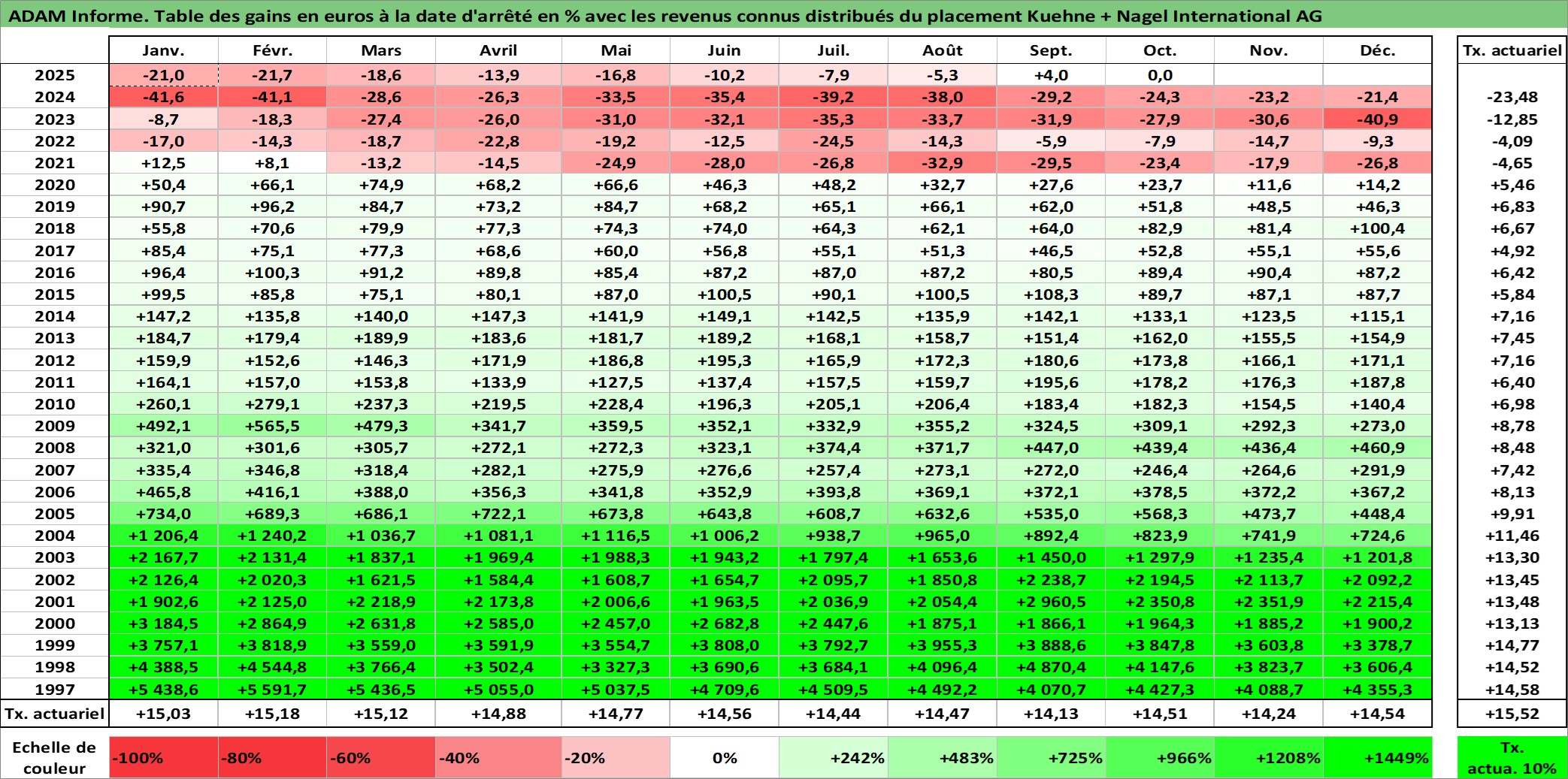Click the Déc. column header

pyautogui.click(x=1378, y=50)
